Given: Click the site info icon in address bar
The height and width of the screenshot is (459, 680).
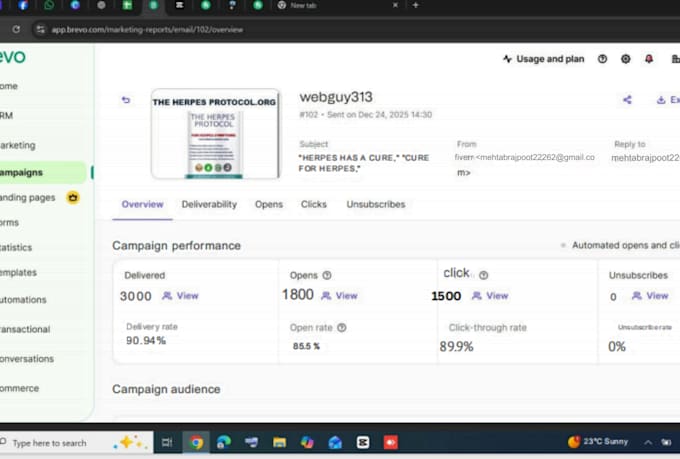Looking at the screenshot, I should pyautogui.click(x=40, y=30).
